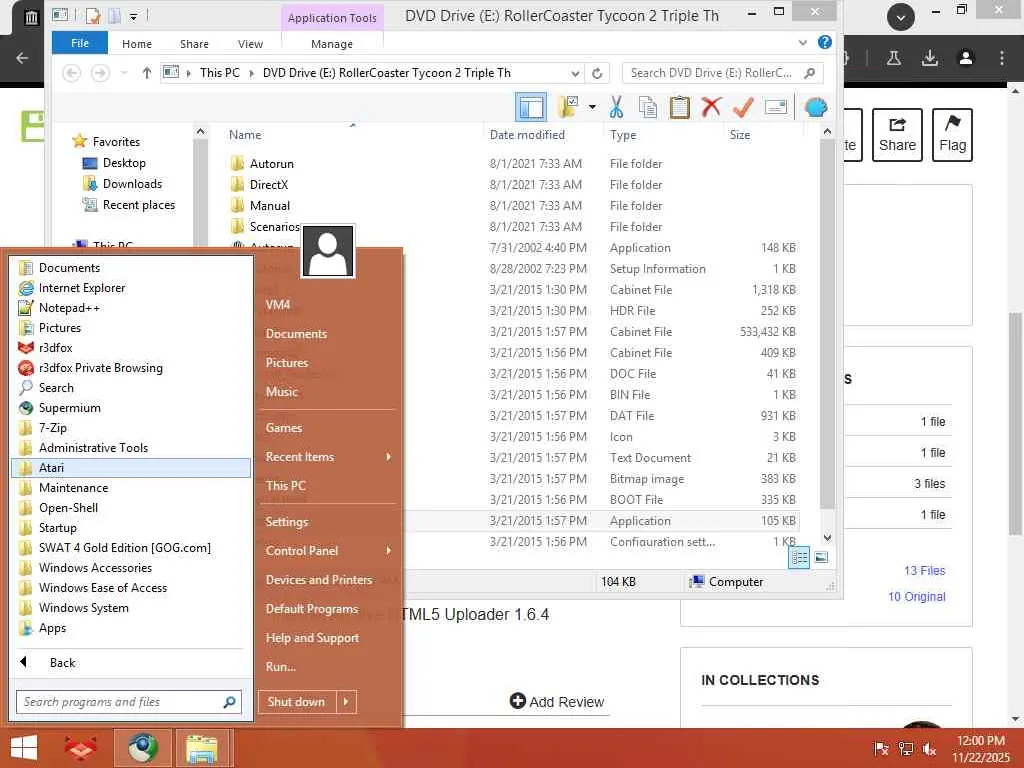Open Internet Explorer from Start menu
Viewport: 1024px width, 768px height.
click(82, 287)
